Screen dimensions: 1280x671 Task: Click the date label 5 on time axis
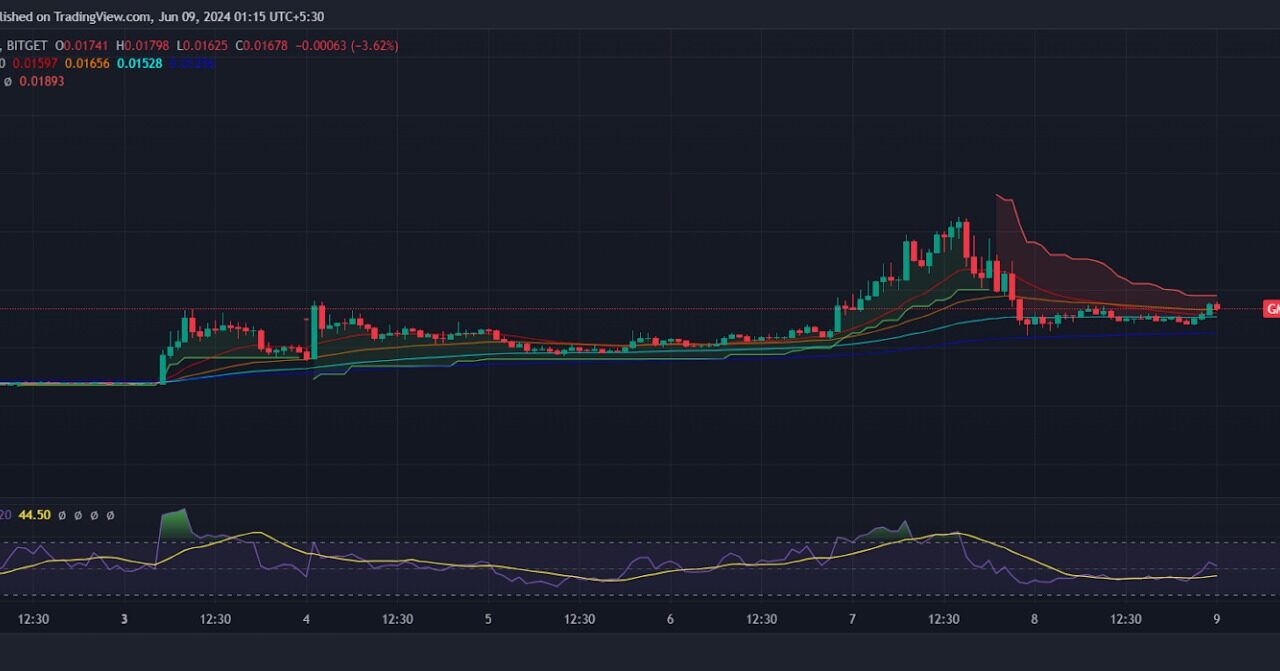click(488, 619)
